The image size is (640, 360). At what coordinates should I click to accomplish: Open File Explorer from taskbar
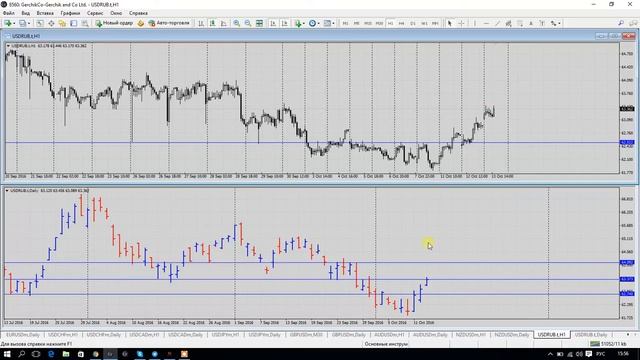click(66, 354)
